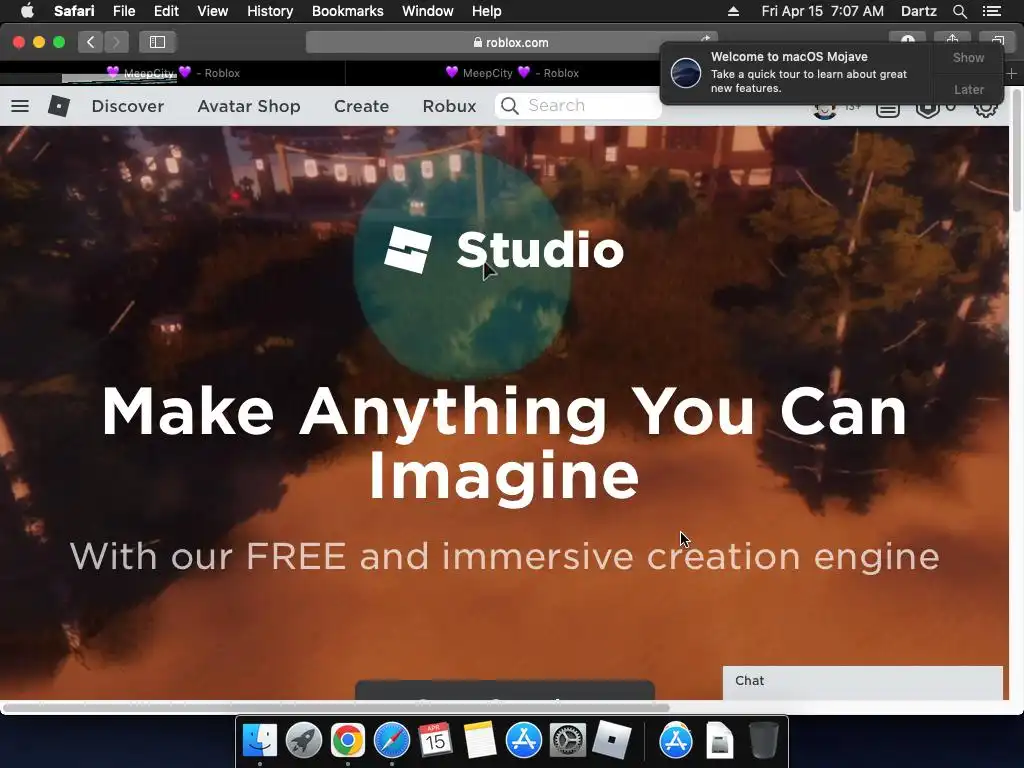Click the eject icon in the menu bar
This screenshot has height=768, width=1024.
point(733,11)
